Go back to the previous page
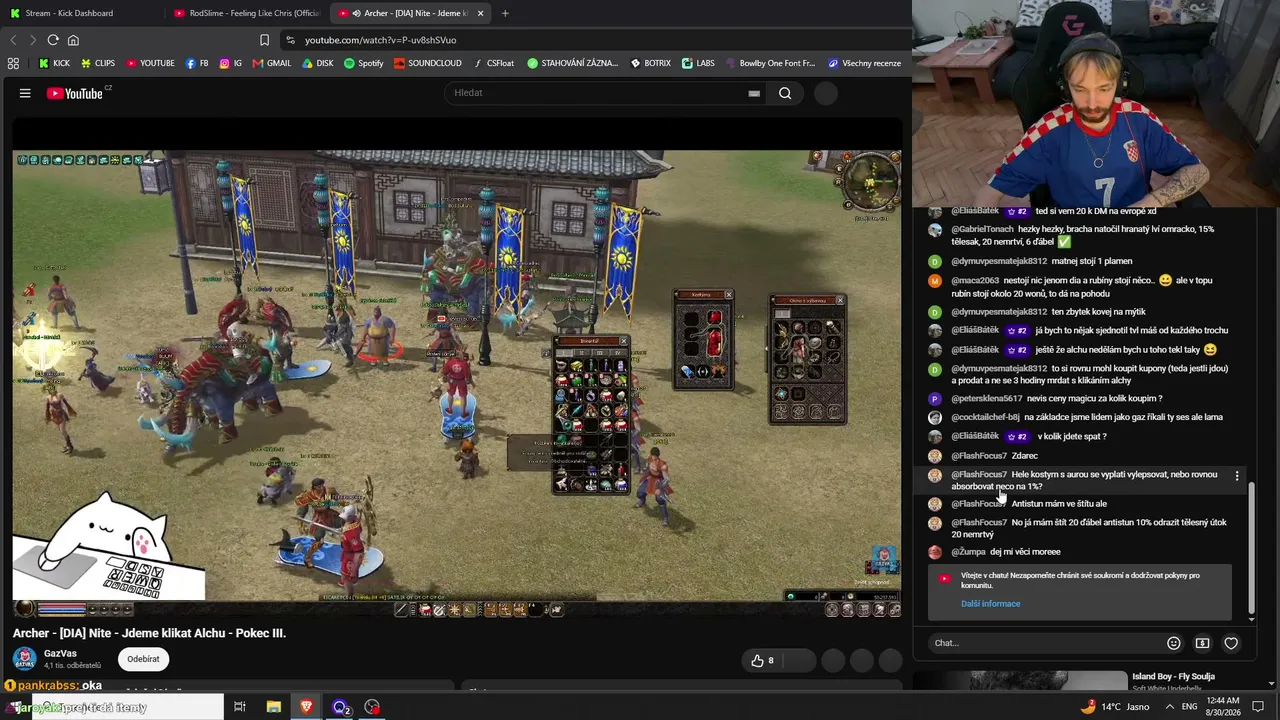This screenshot has width=1280, height=720. (x=13, y=40)
